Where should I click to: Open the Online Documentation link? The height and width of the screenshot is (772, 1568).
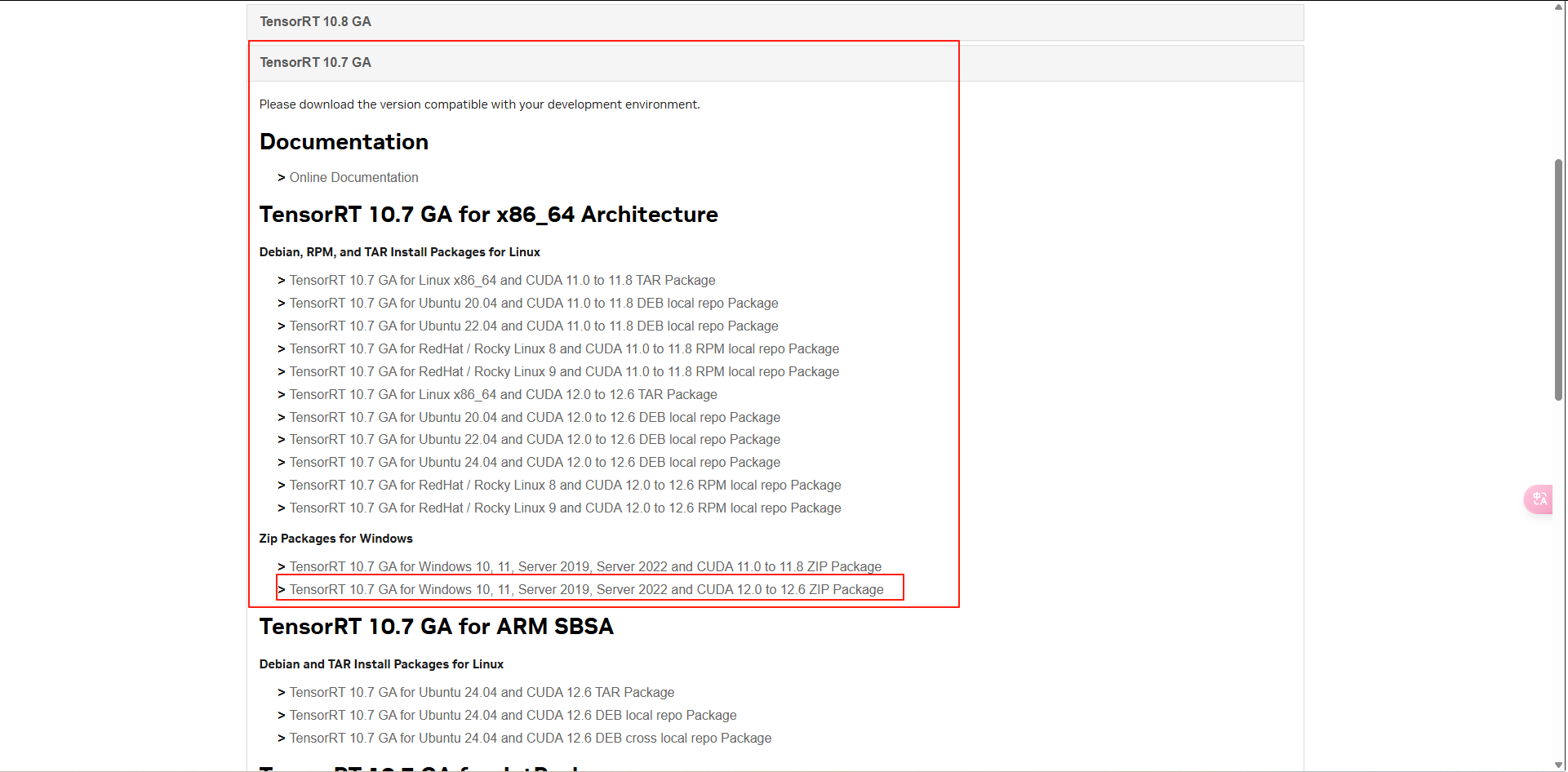(353, 177)
